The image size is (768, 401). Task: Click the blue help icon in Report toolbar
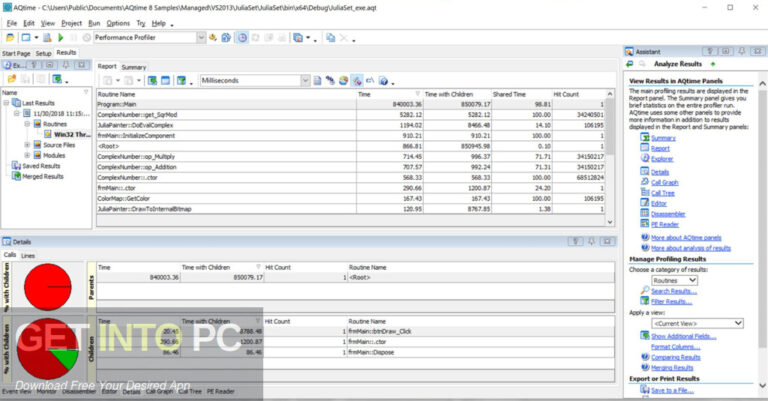(x=384, y=81)
